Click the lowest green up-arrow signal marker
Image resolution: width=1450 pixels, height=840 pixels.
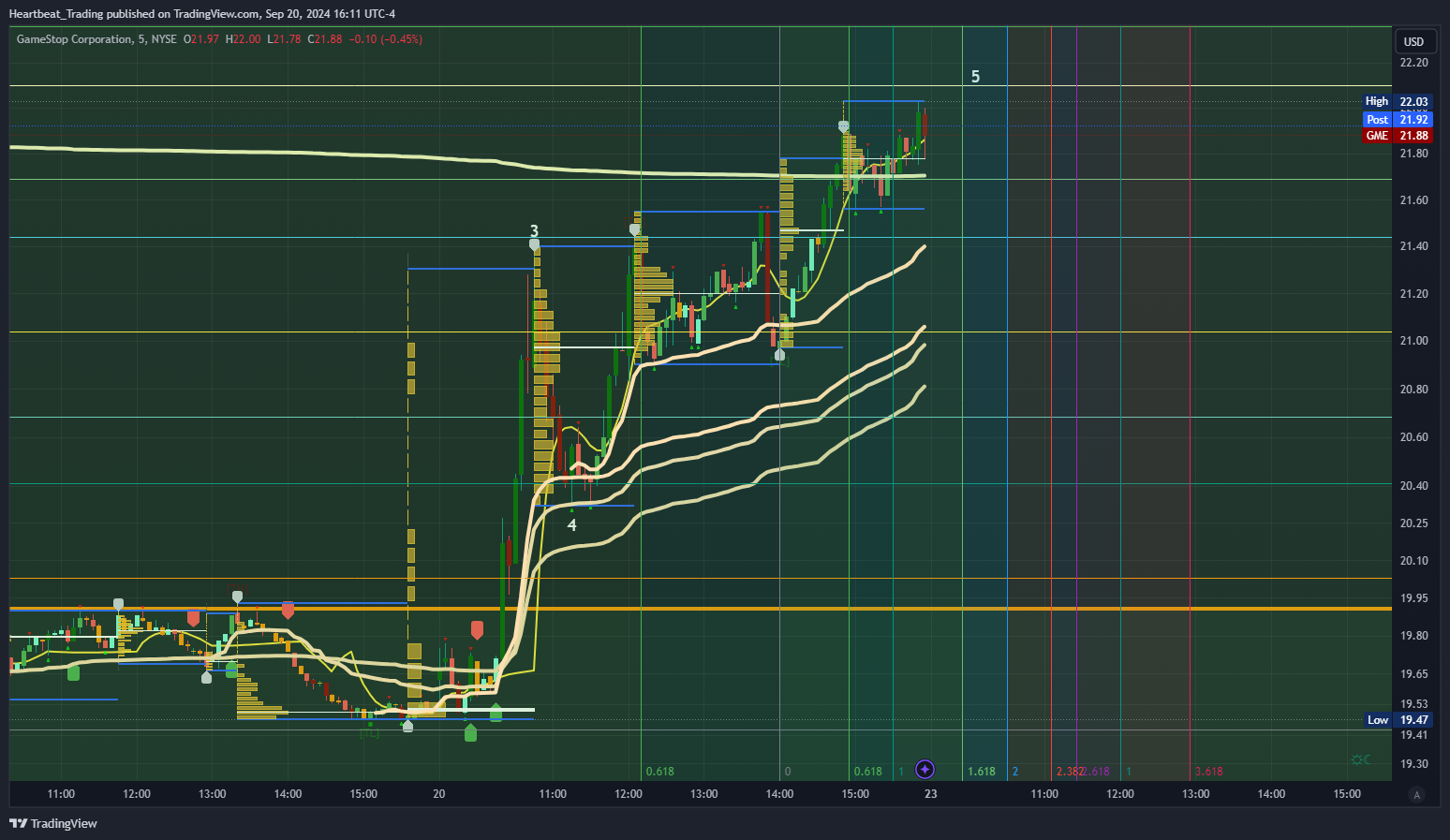(x=470, y=732)
